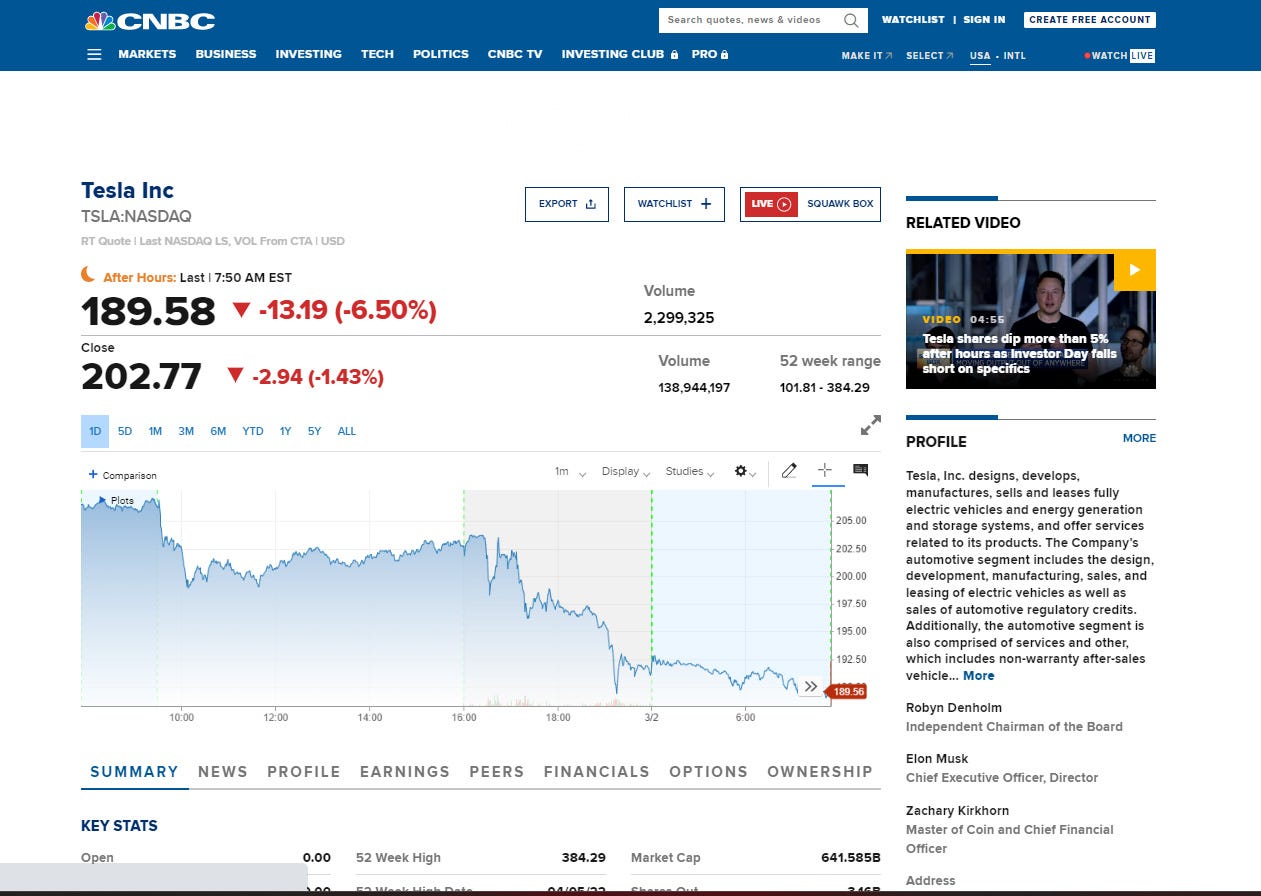Click CREATE FREE ACCOUNT button
This screenshot has height=896, width=1261.
coord(1090,20)
